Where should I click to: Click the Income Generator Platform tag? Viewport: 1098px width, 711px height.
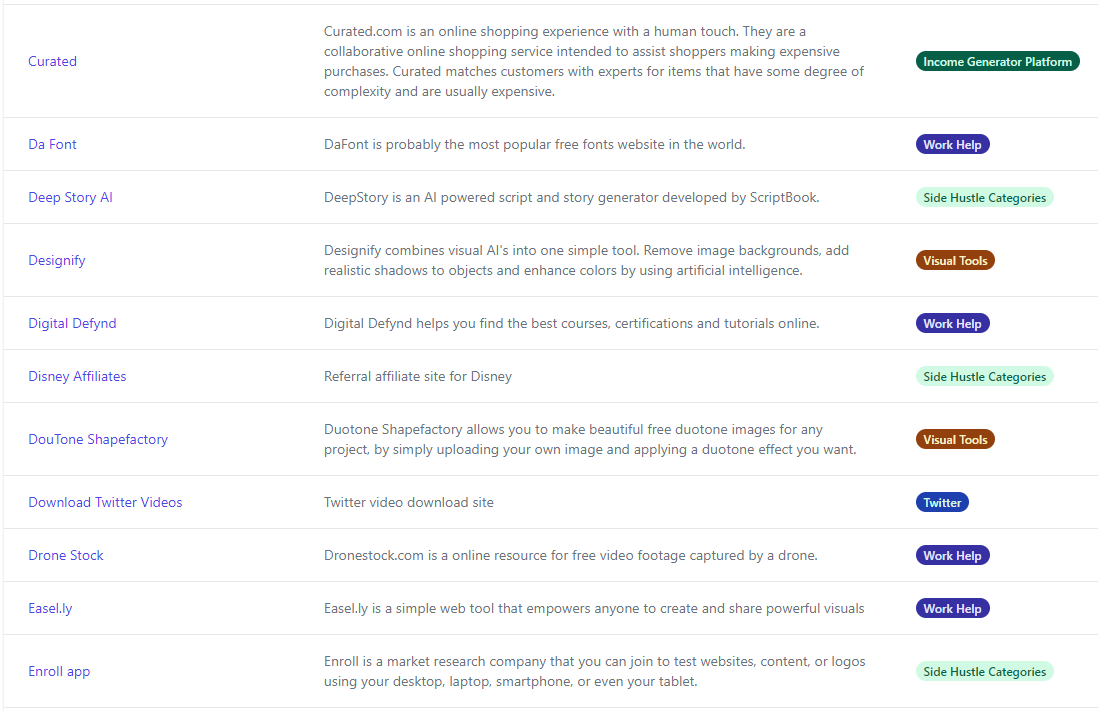(997, 62)
